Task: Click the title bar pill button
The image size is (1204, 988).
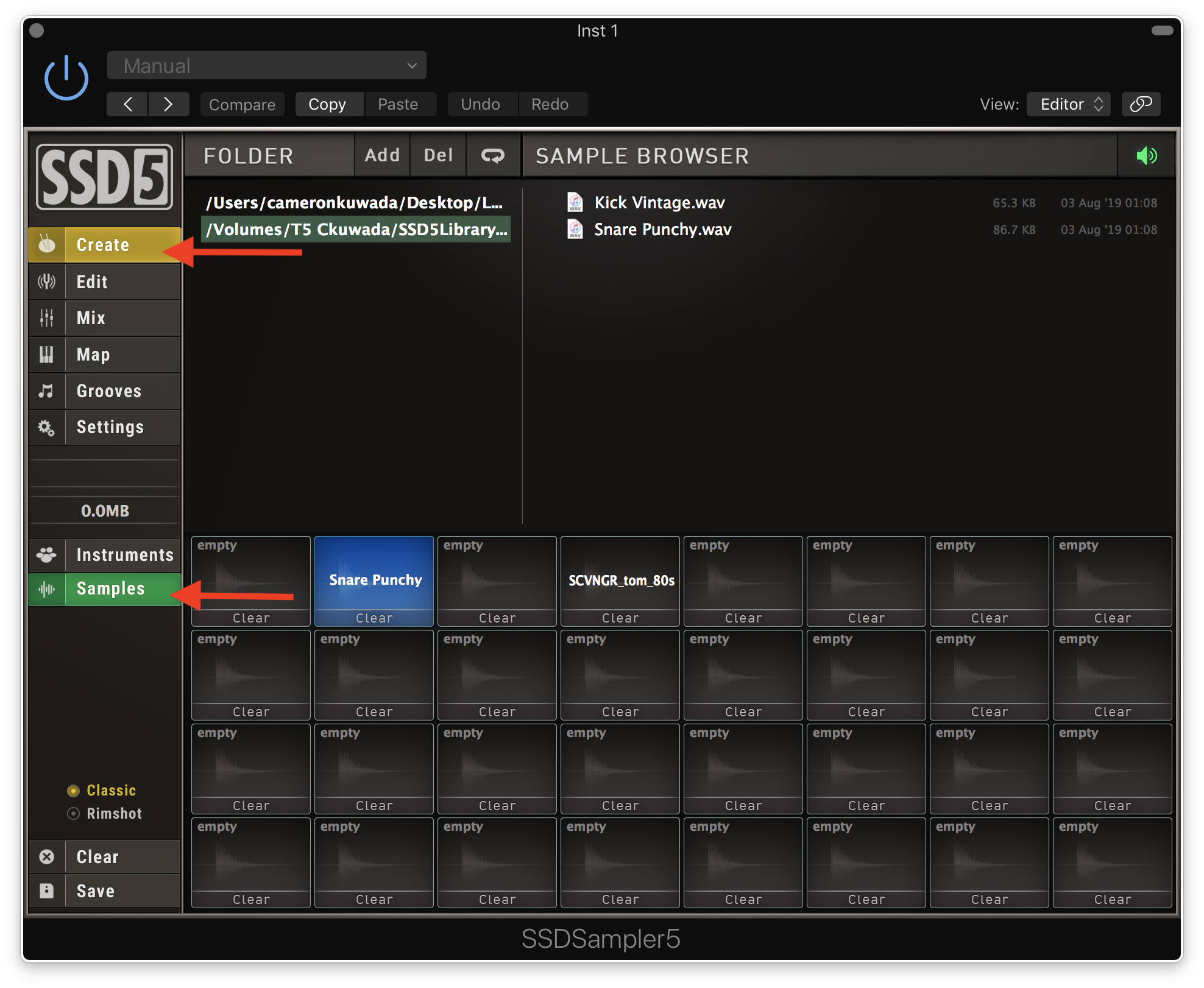Action: (1162, 30)
